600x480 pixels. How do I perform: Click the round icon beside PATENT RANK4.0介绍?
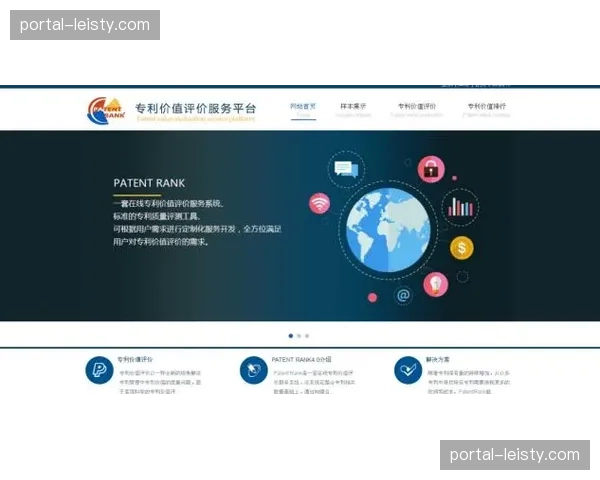[x=254, y=370]
